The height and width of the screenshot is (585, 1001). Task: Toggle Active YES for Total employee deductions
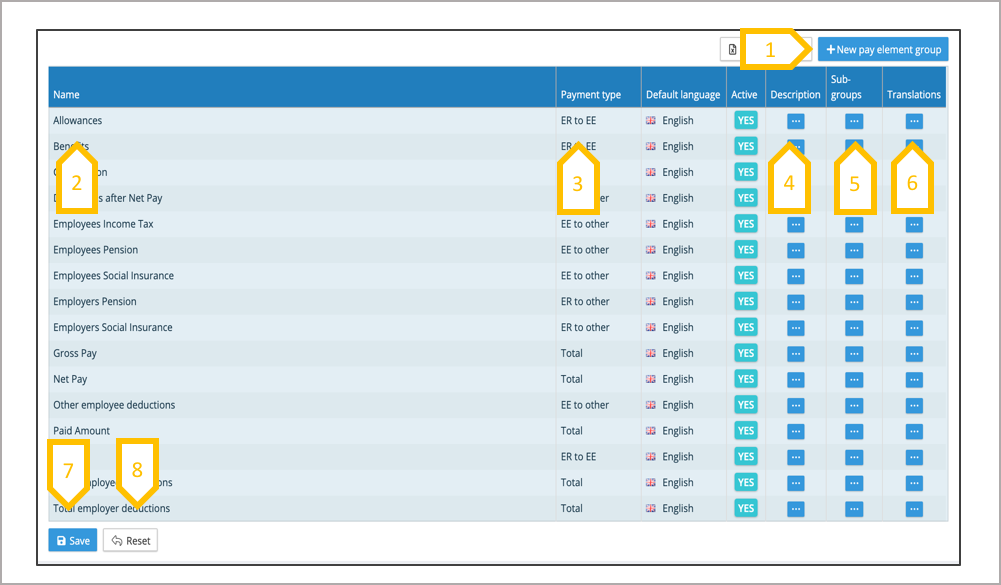pos(746,483)
